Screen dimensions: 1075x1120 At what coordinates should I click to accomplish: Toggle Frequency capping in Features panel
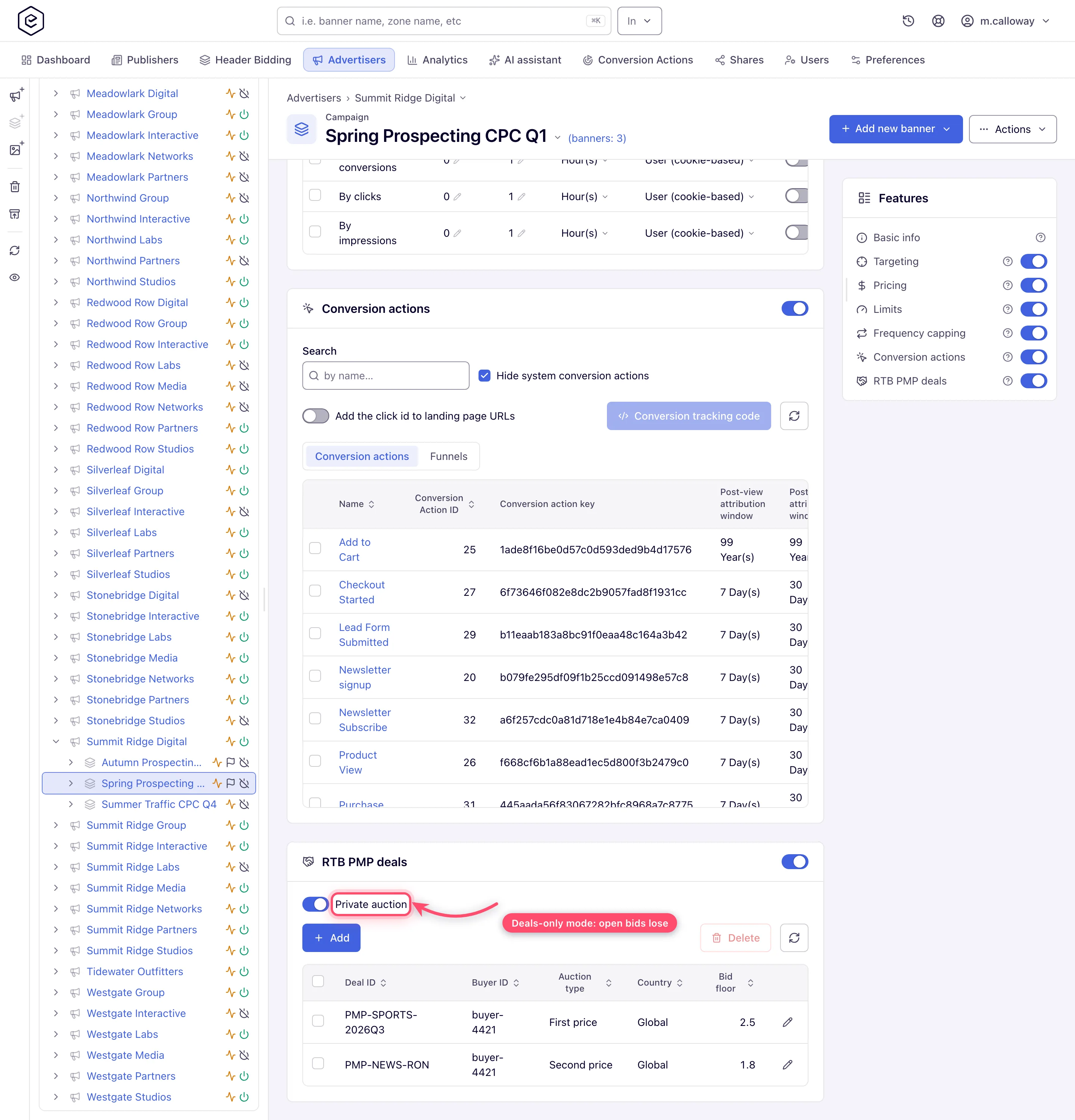click(x=1034, y=333)
